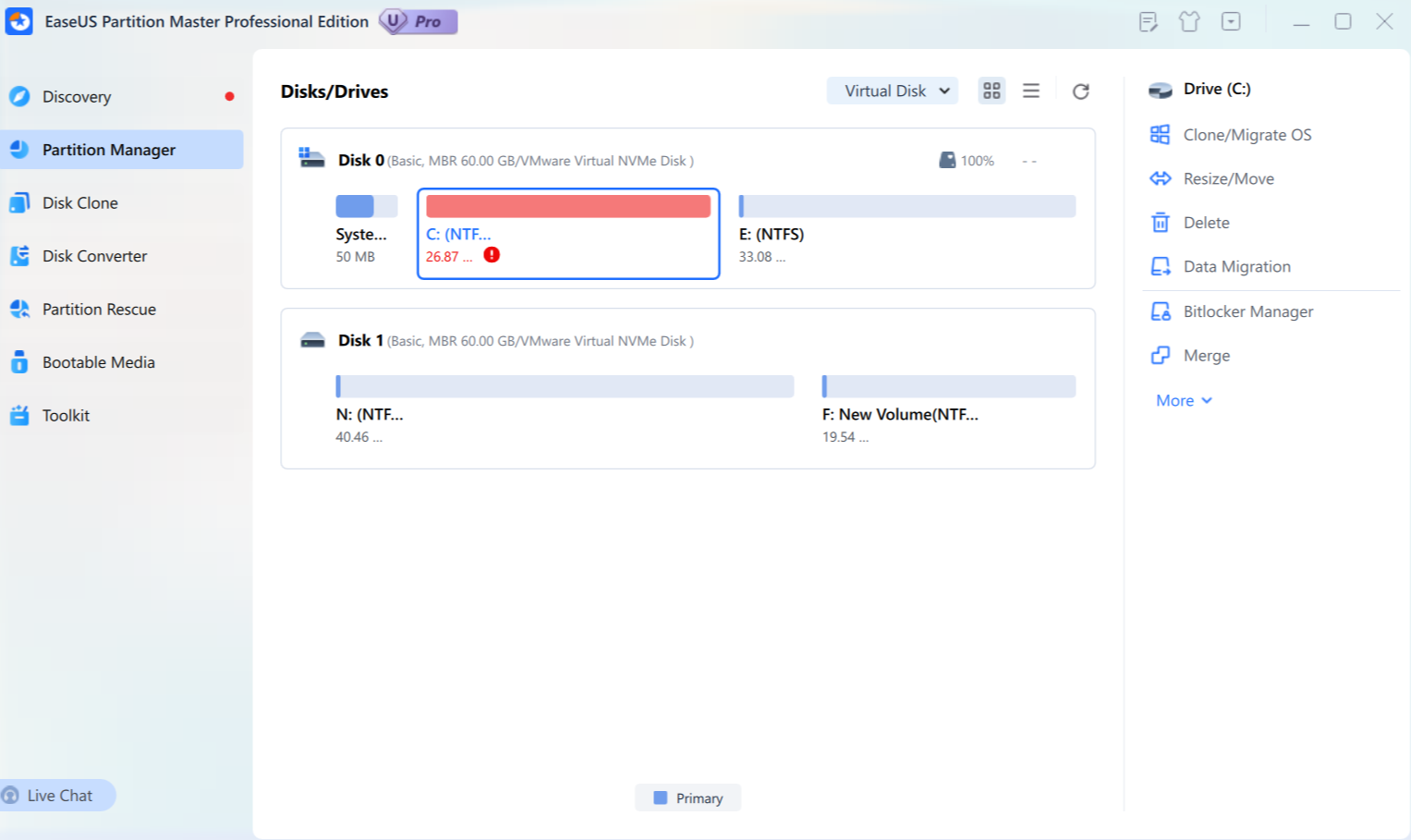The image size is (1411, 840).
Task: Refresh the Disks/Drives list
Action: [x=1081, y=91]
